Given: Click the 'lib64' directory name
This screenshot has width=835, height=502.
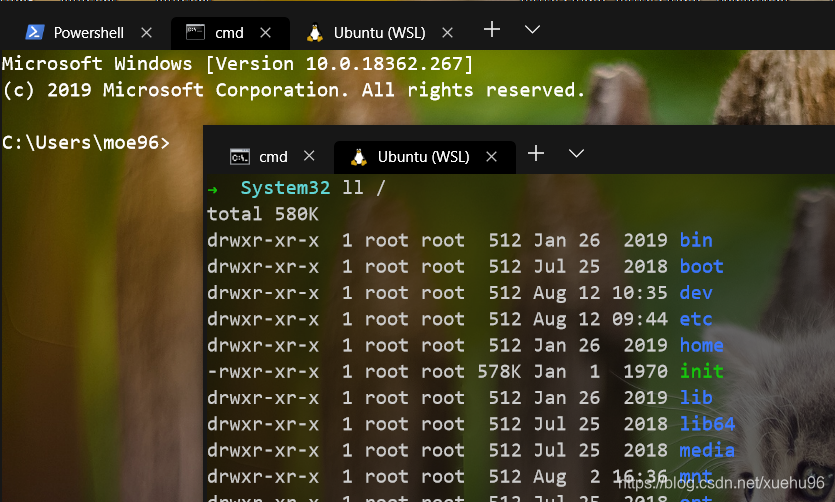Looking at the screenshot, I should coord(707,424).
